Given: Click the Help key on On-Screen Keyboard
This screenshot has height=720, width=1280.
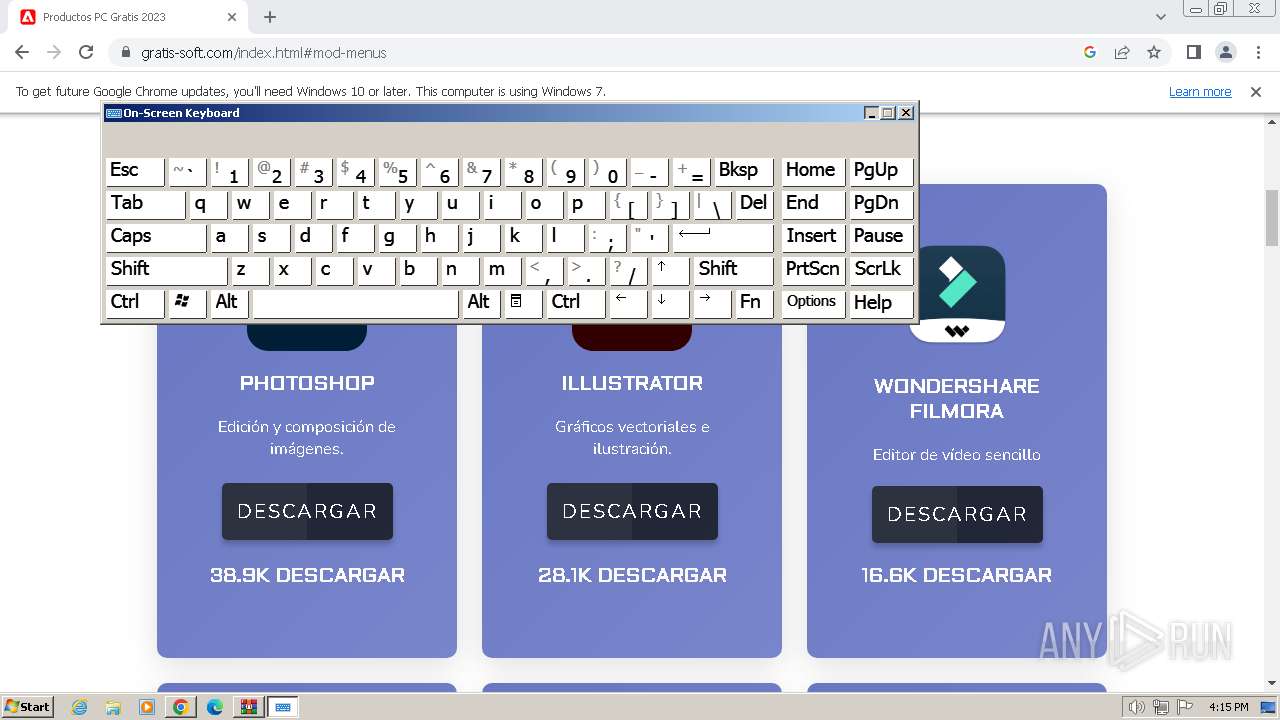Looking at the screenshot, I should (x=881, y=303).
